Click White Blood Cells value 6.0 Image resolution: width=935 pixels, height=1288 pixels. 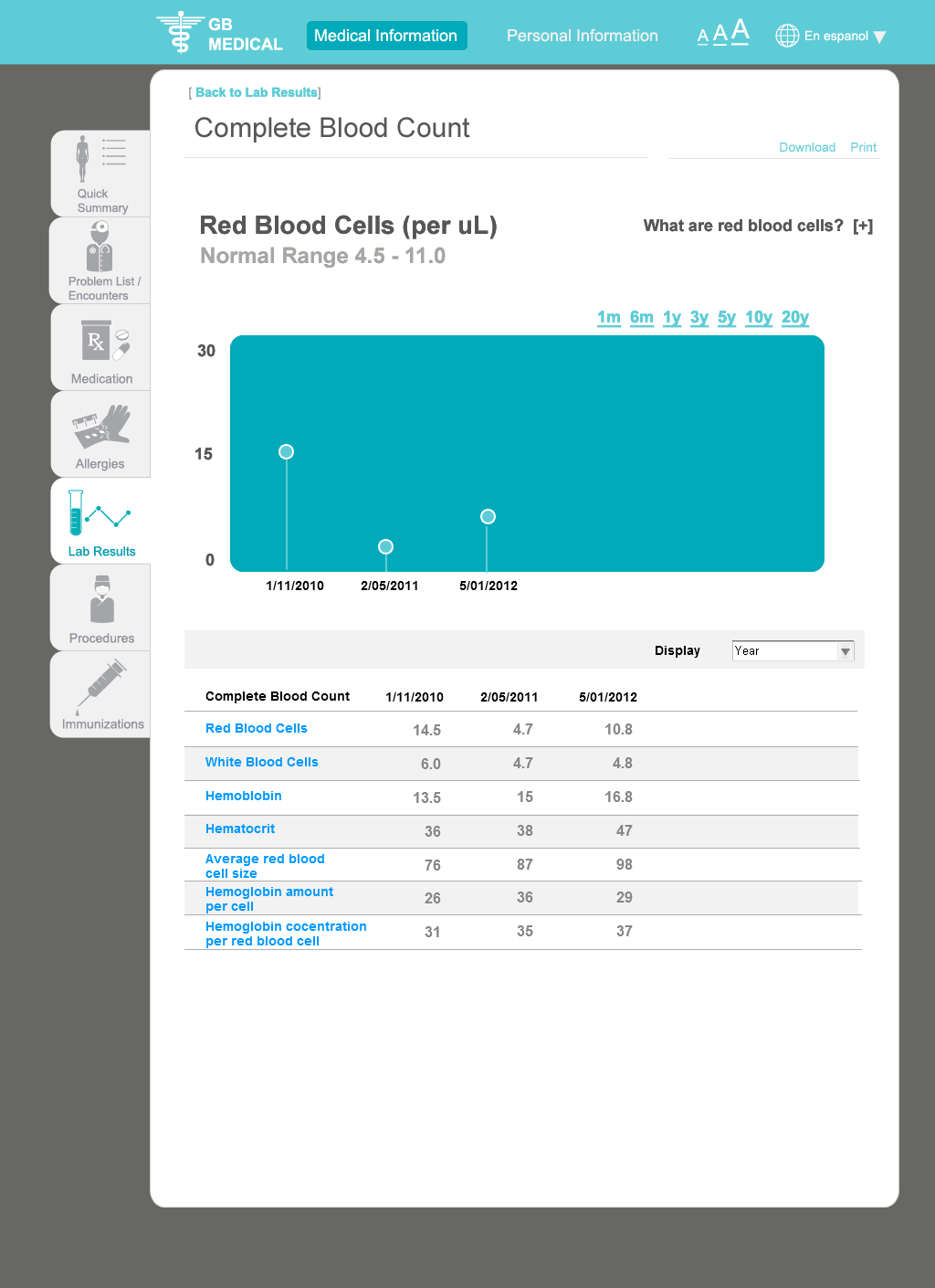tap(431, 764)
